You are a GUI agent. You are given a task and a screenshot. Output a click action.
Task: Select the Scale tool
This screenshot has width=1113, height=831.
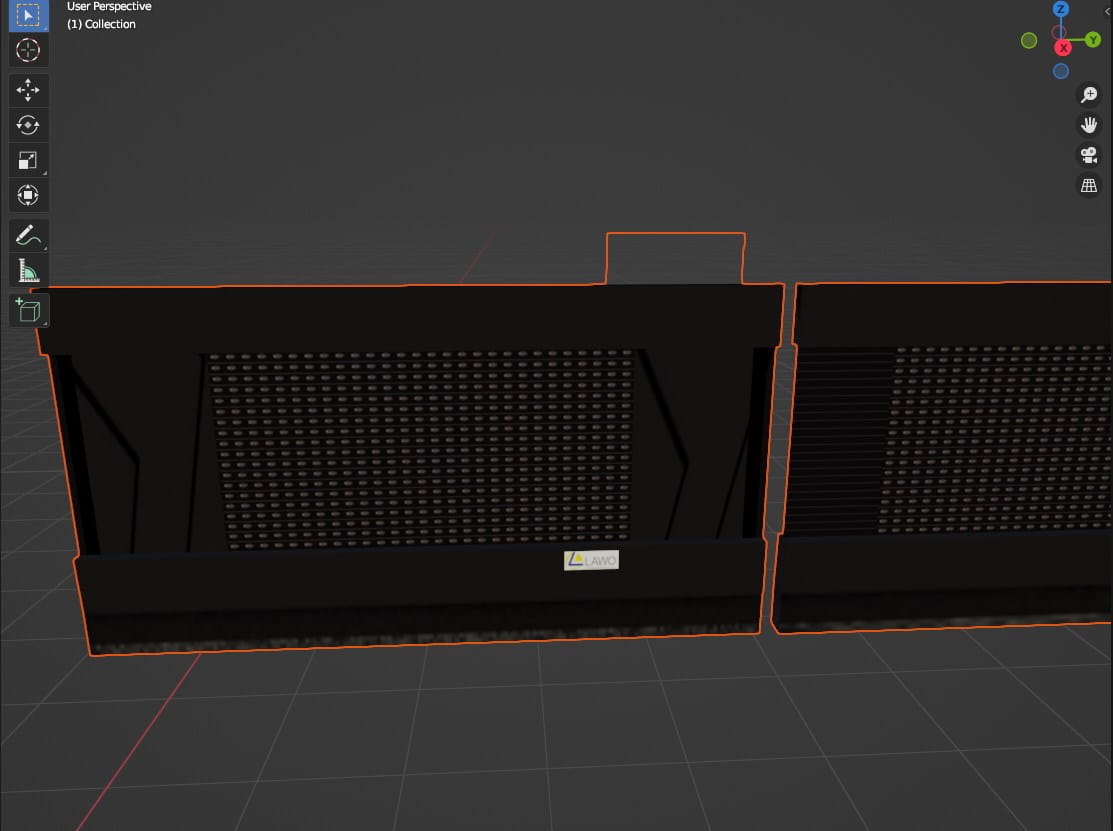28,160
